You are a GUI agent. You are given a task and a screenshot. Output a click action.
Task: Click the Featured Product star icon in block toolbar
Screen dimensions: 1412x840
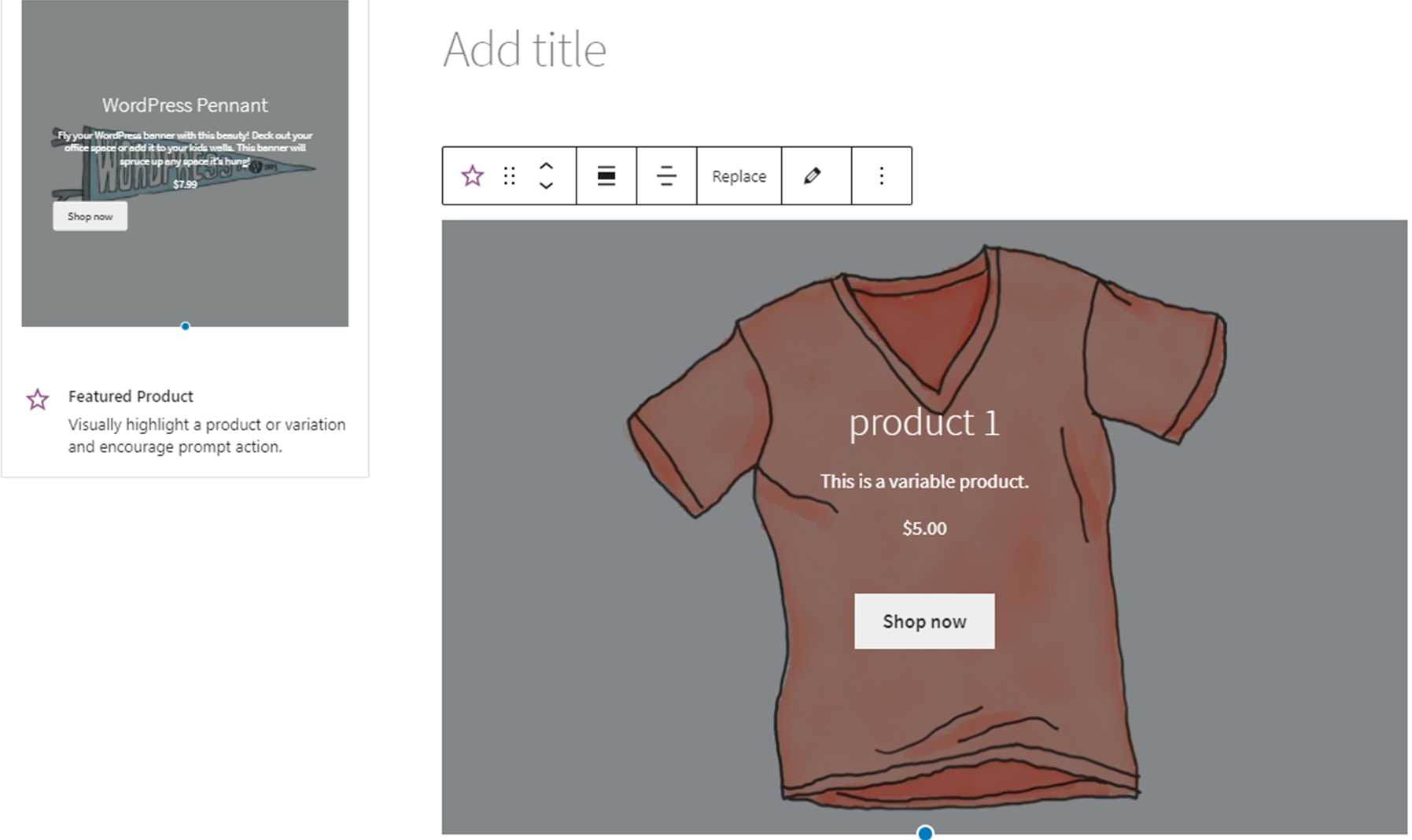pos(472,175)
